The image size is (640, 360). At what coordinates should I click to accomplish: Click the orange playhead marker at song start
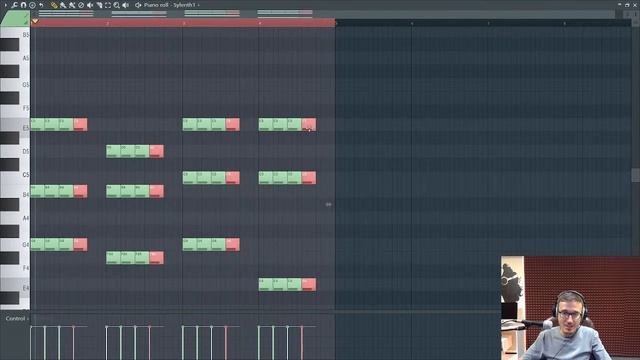pos(35,21)
